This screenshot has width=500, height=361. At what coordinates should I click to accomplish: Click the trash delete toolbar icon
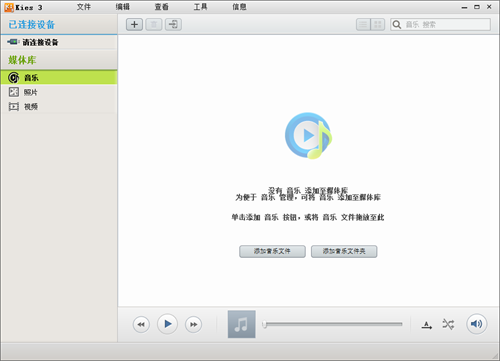click(154, 24)
